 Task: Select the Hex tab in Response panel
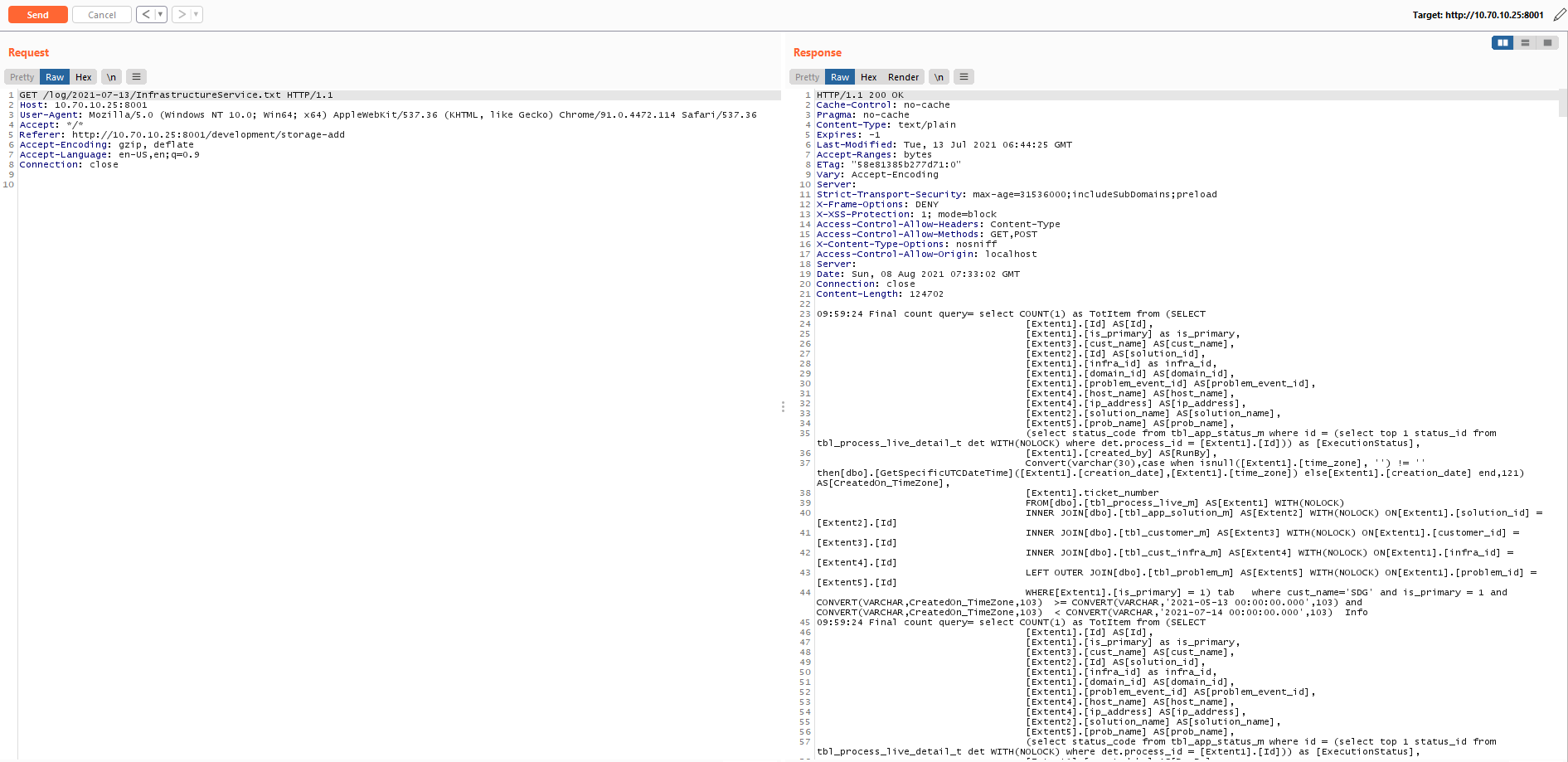pyautogui.click(x=869, y=77)
